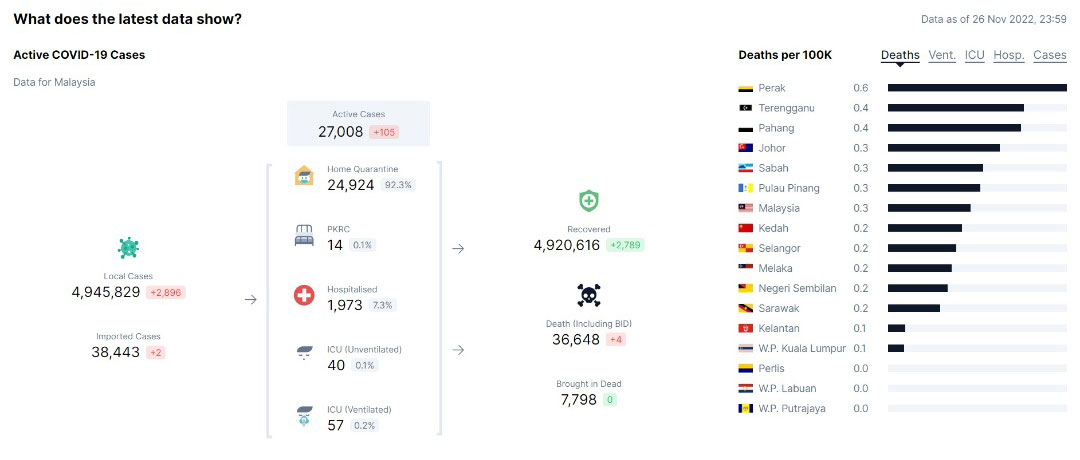Switch to the Vent. tab

(x=942, y=55)
